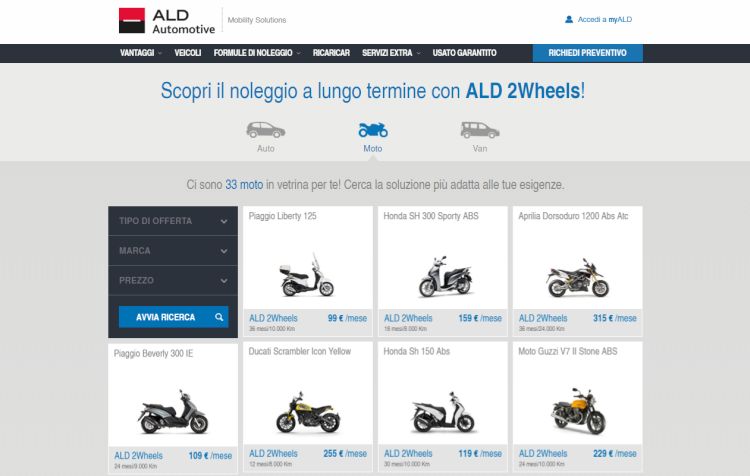Select the Moto motorcycle icon
Screen dimensions: 750x476
click(x=373, y=130)
